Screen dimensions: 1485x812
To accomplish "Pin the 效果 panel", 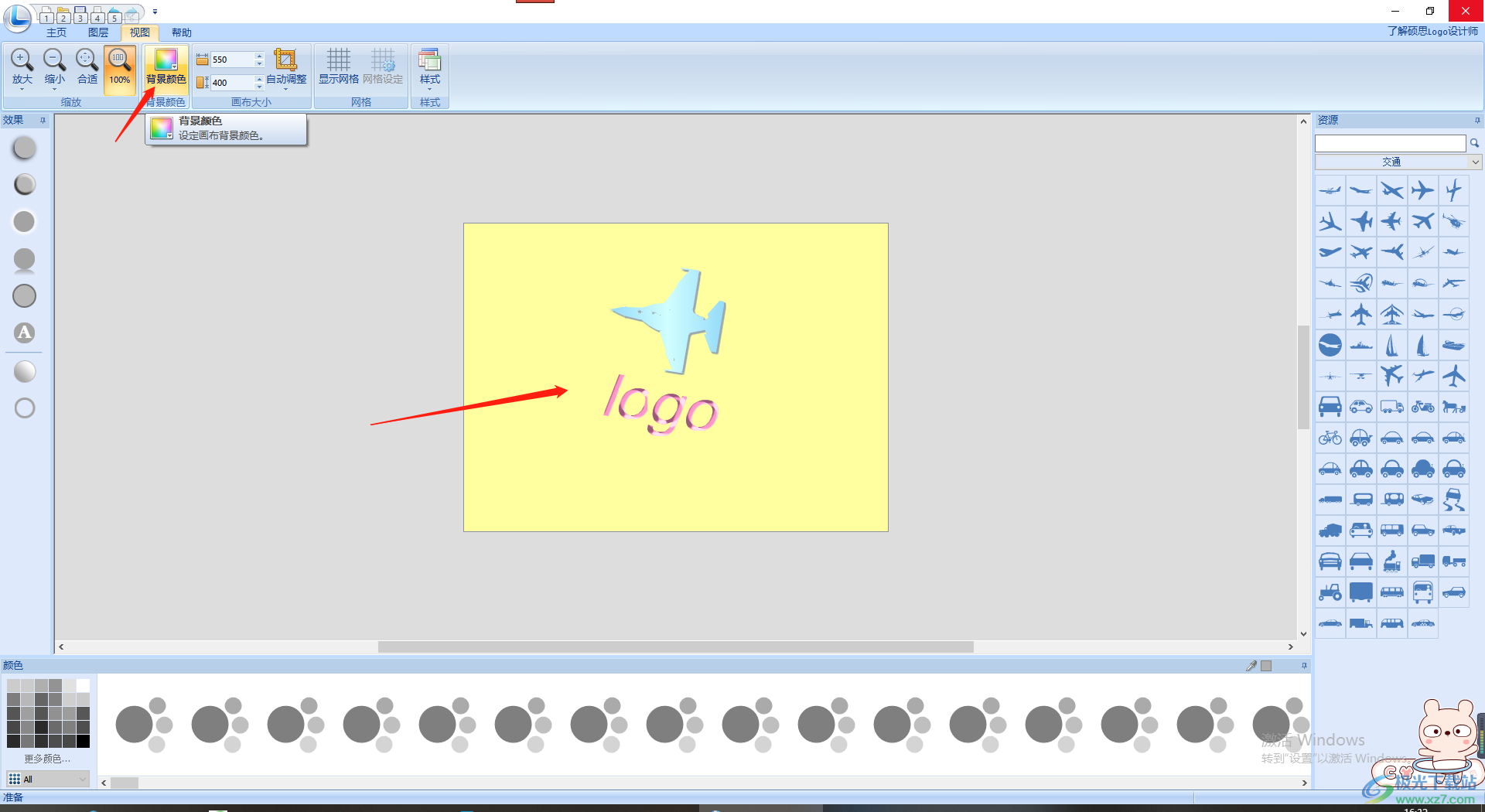I will pyautogui.click(x=43, y=120).
